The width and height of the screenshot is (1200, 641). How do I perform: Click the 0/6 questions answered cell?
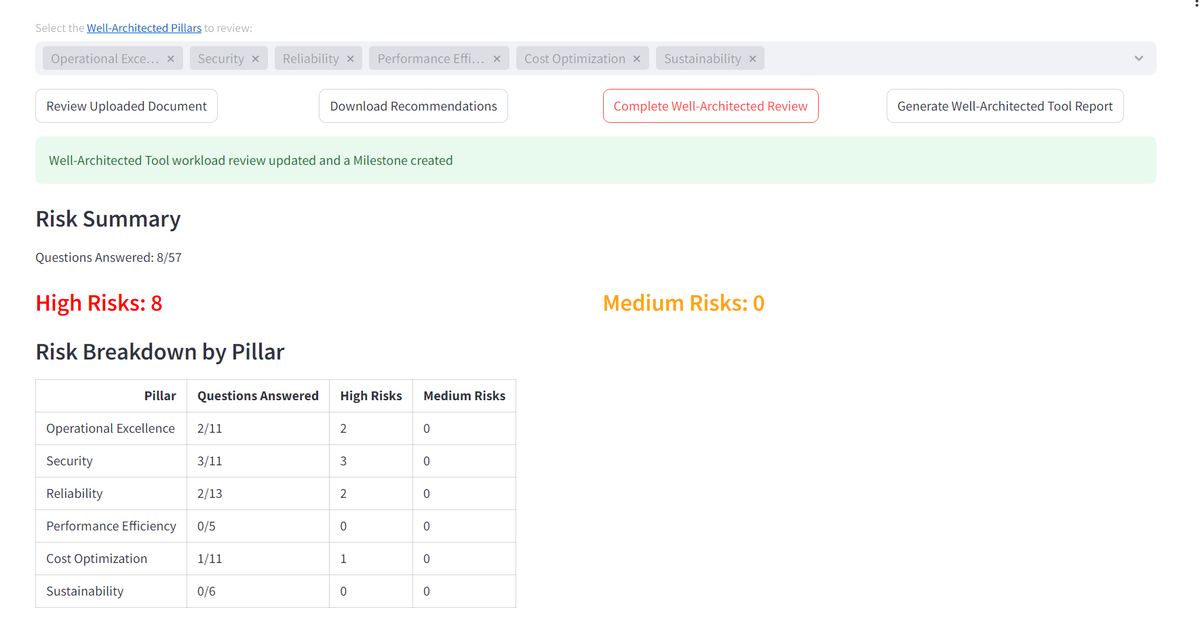[x=258, y=591]
